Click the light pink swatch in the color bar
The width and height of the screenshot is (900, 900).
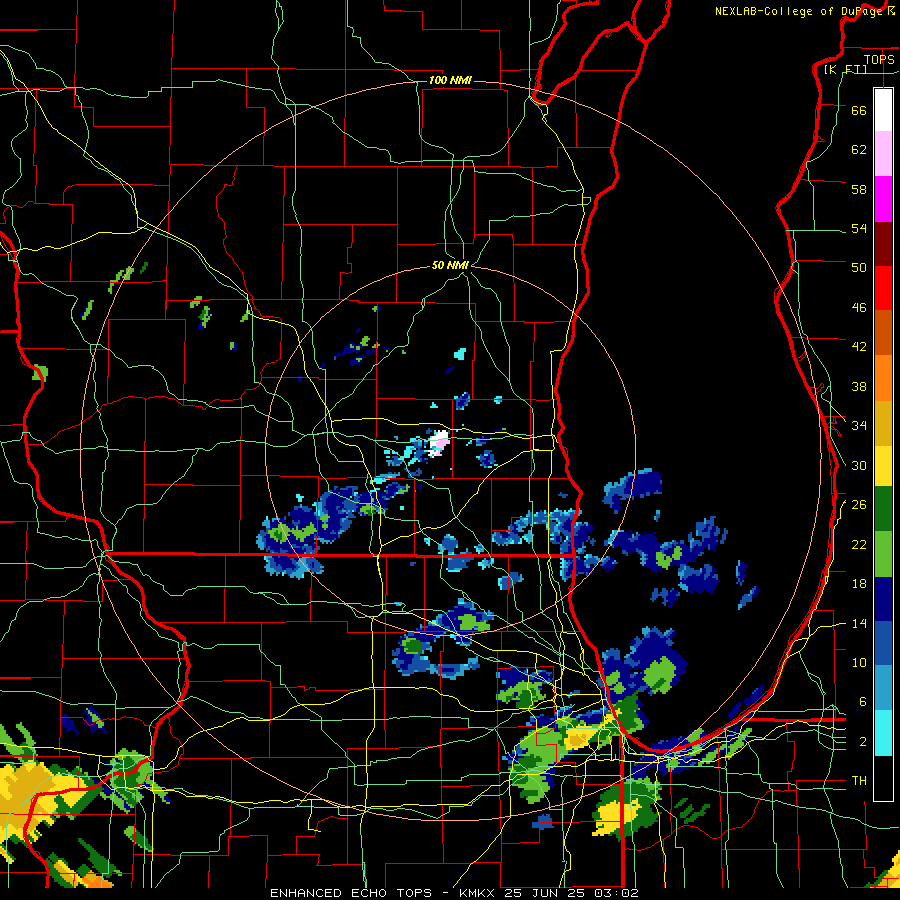pos(883,153)
